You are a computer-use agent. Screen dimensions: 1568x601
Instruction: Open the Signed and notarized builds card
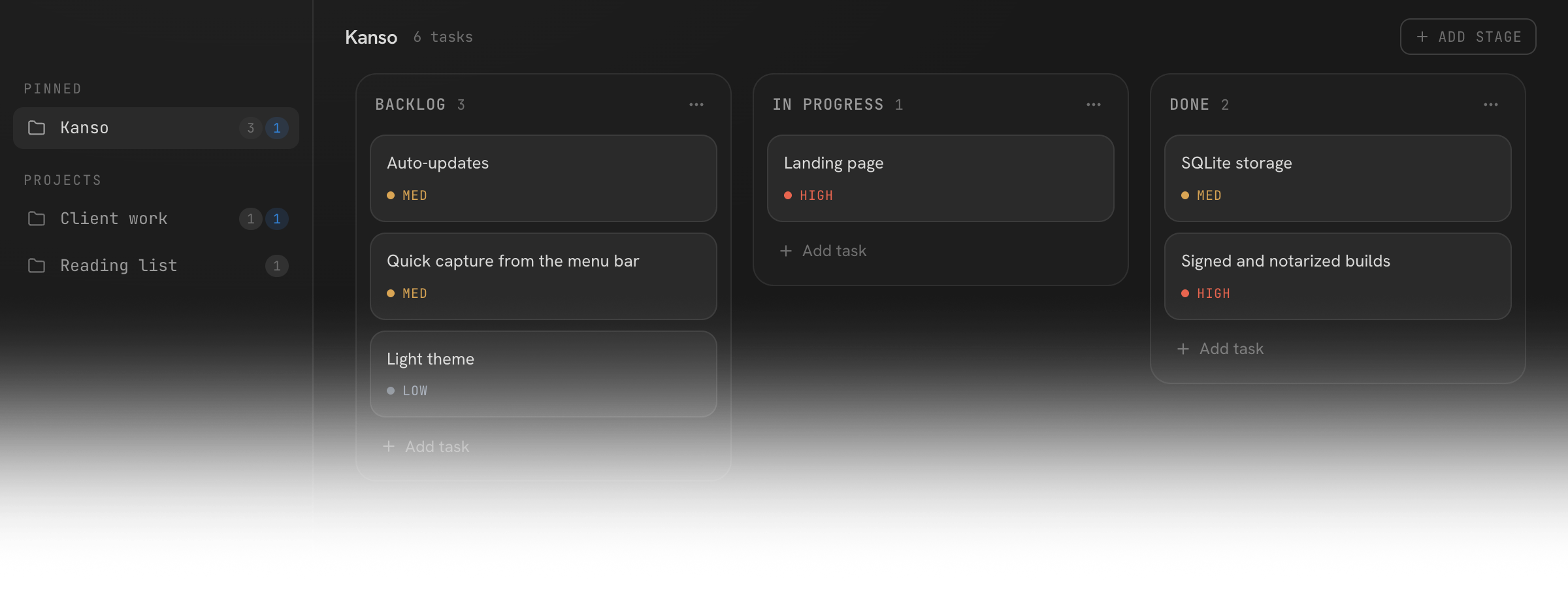1338,276
